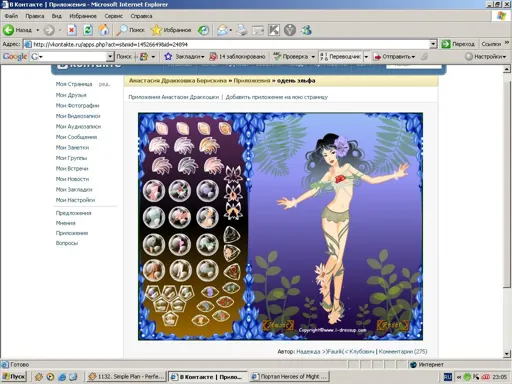This screenshot has height=384, width=512.
Task: Open Моя Страница link
Action: [x=74, y=84]
